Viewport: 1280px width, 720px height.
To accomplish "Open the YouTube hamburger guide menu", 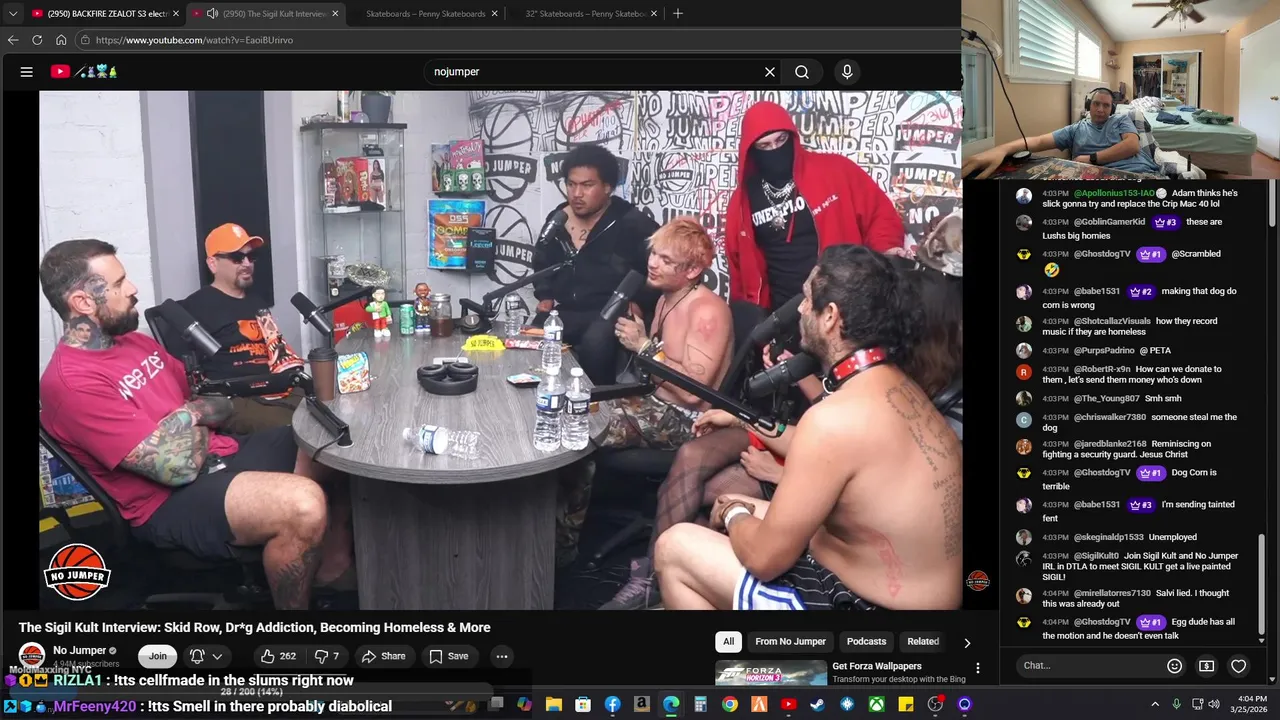I will pyautogui.click(x=27, y=72).
